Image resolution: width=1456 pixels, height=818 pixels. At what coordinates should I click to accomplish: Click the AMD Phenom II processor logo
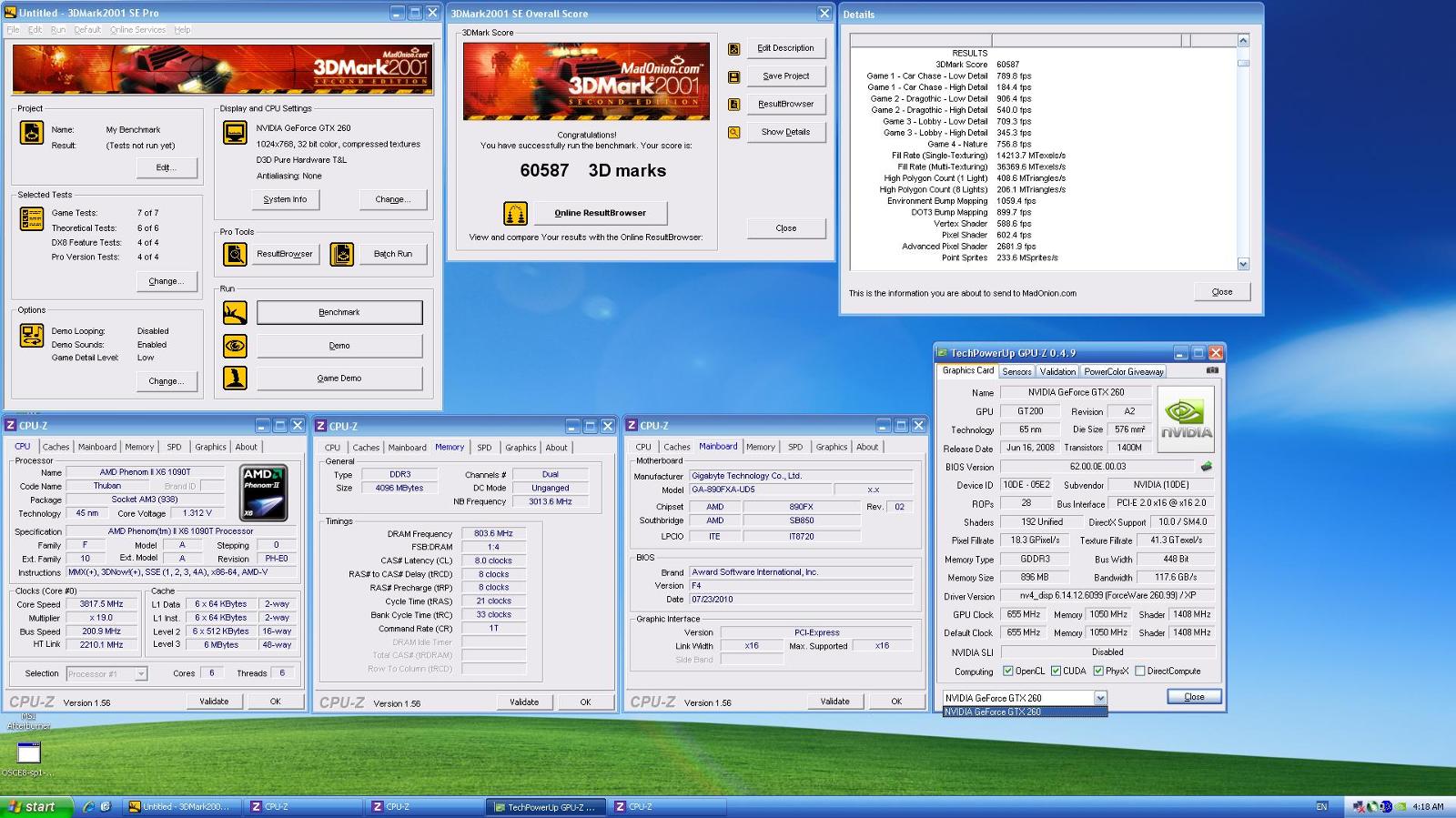pyautogui.click(x=264, y=493)
